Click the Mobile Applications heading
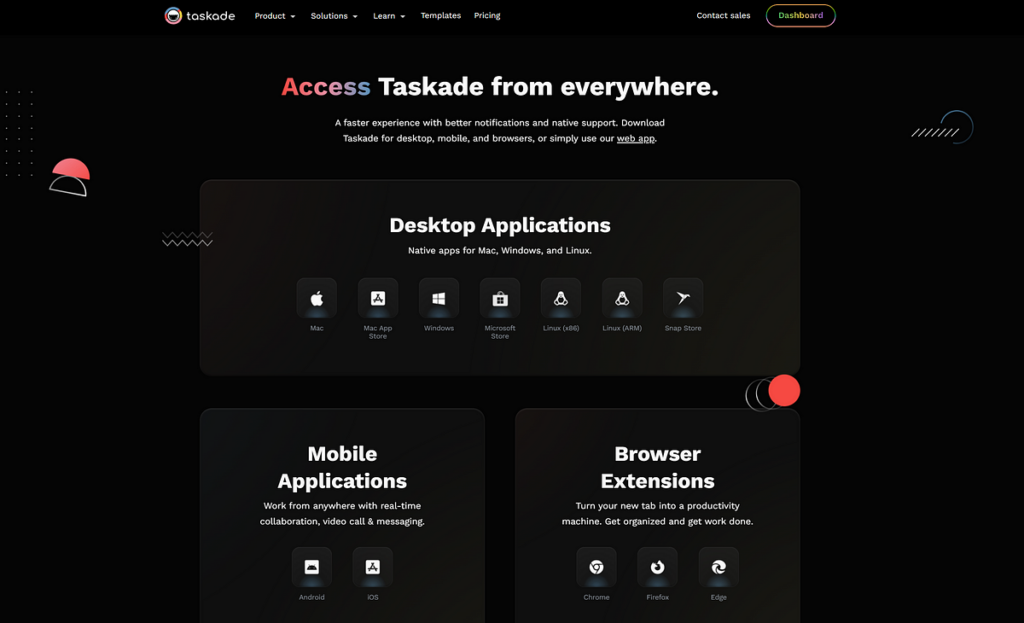1024x623 pixels. [342, 467]
